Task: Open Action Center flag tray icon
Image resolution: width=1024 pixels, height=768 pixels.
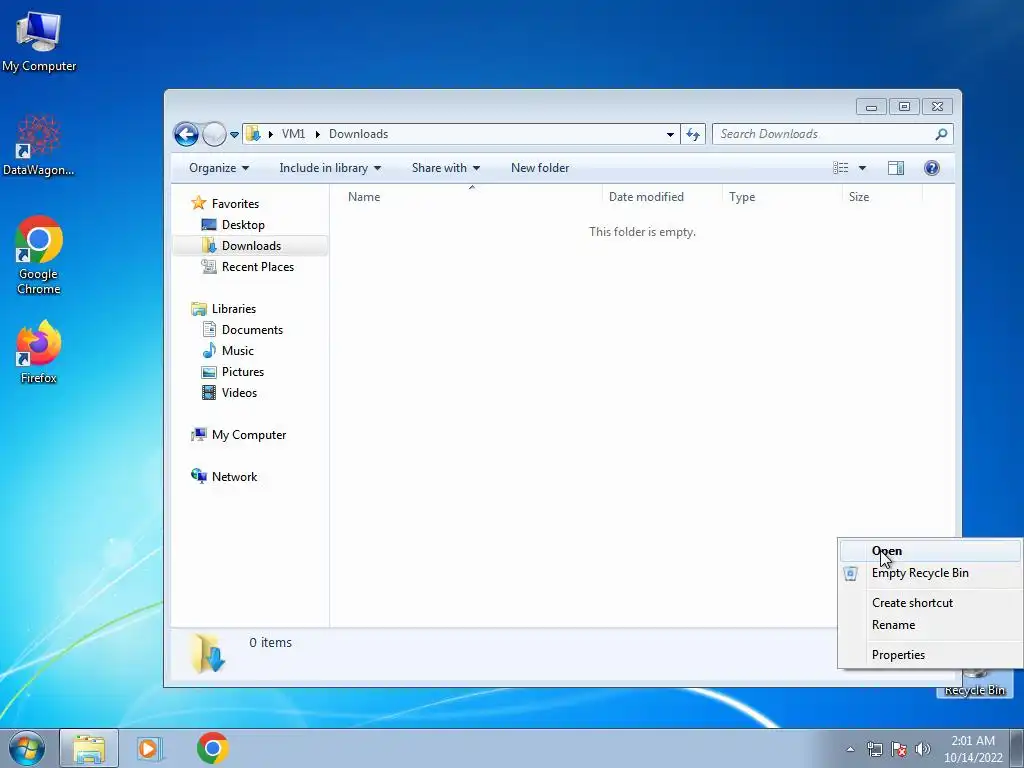Action: tap(899, 749)
